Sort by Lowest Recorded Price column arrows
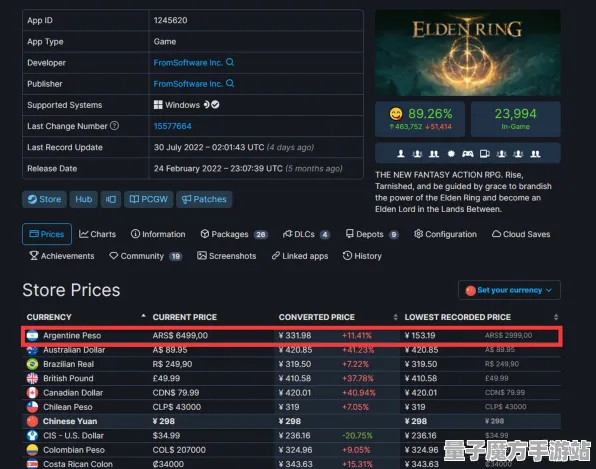Viewport: 596px width, 469px height. 556,317
